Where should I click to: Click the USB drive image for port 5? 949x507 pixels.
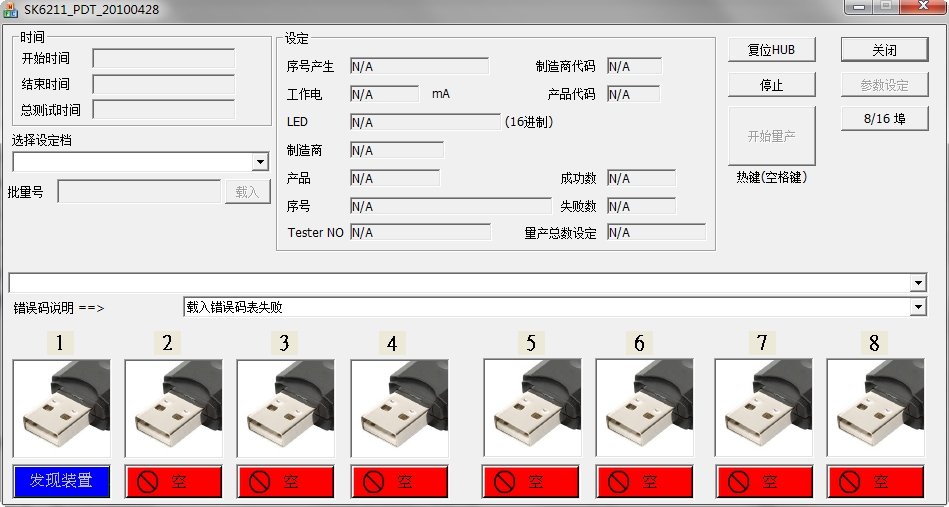[x=532, y=408]
